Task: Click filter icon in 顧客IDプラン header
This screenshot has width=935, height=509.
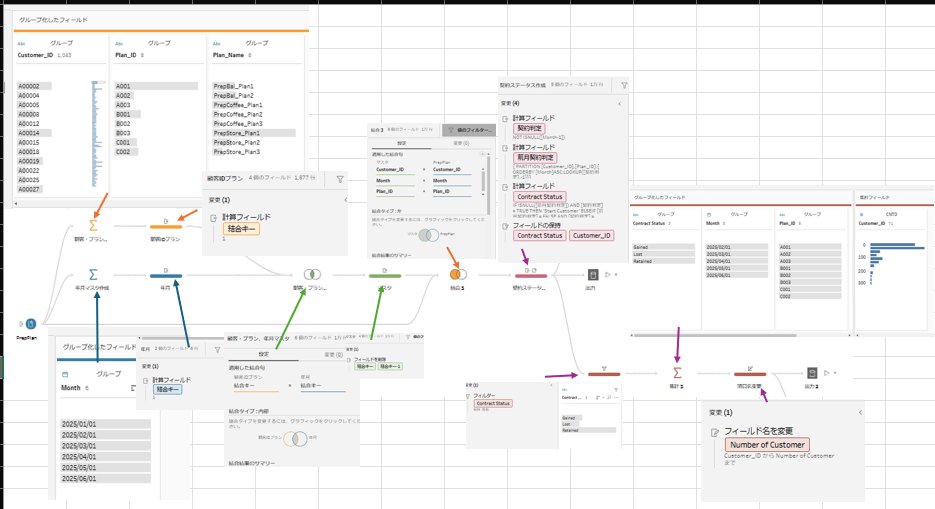Action: 340,178
